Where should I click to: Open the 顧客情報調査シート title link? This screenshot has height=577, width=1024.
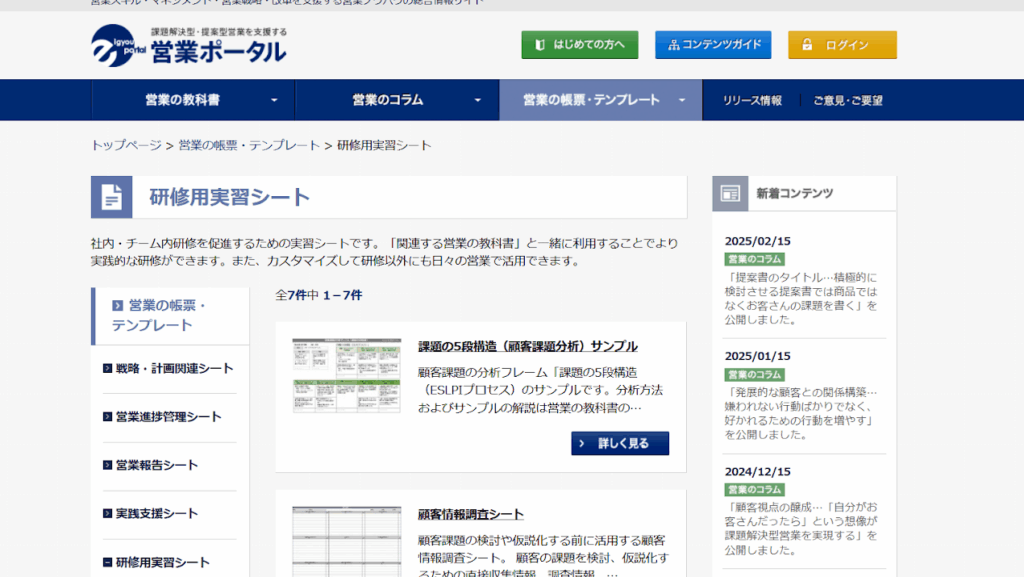[470, 514]
